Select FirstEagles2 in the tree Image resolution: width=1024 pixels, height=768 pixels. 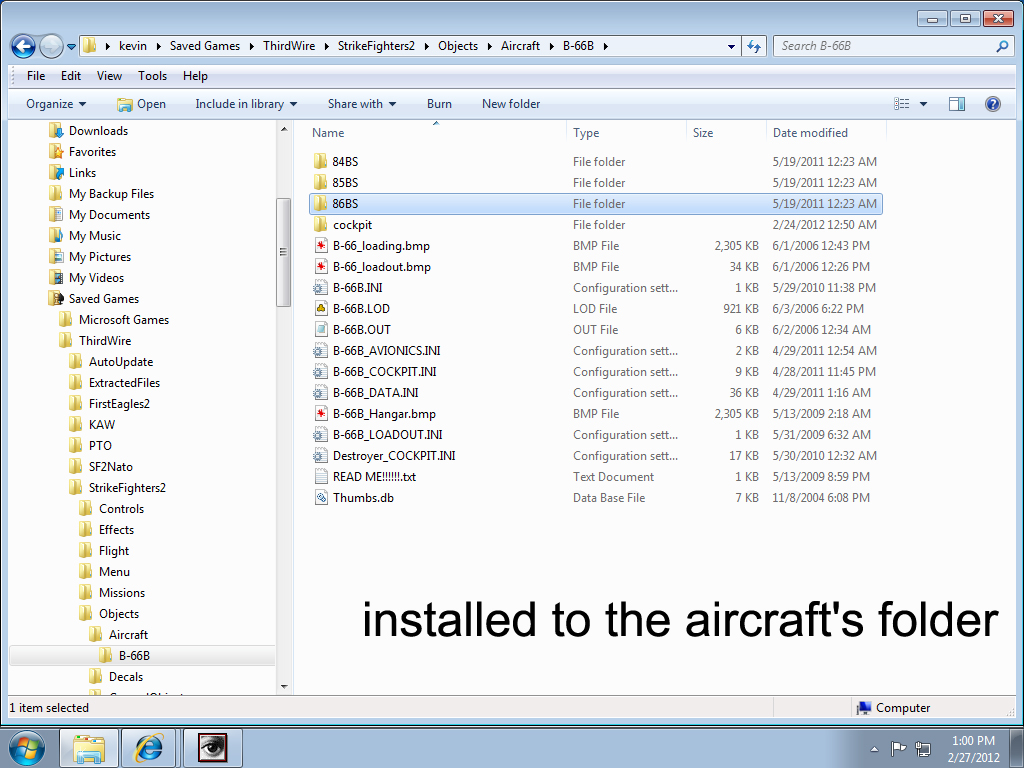119,404
